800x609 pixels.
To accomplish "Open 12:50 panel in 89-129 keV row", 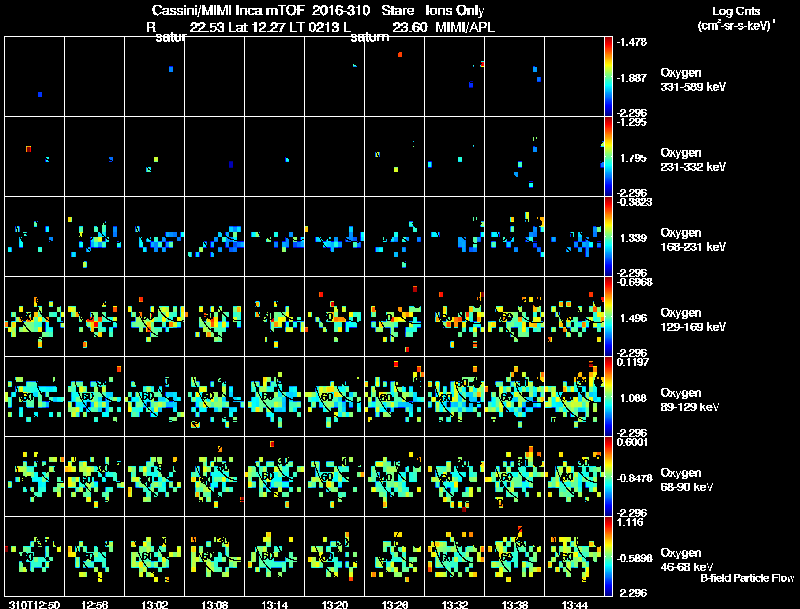I will click(35, 396).
